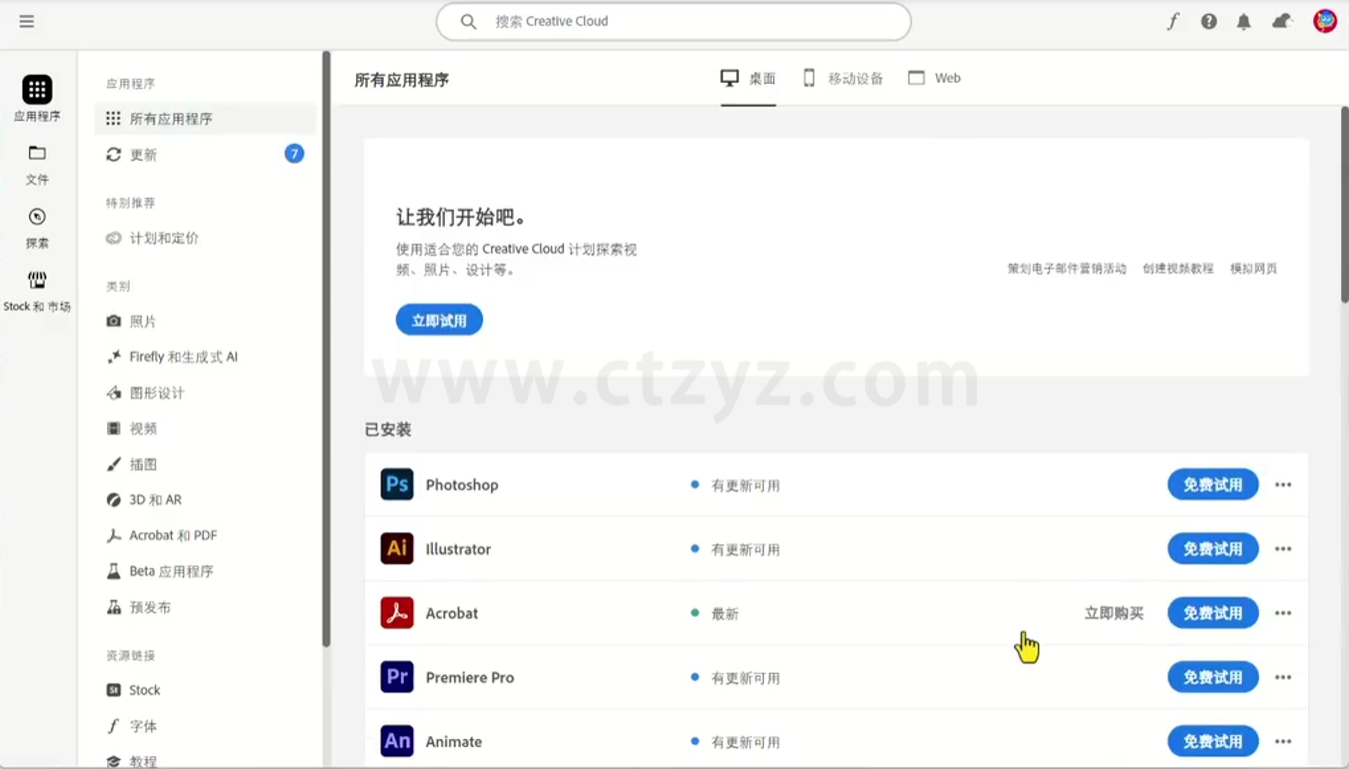This screenshot has height=769, width=1349.
Task: Open the help question mark icon
Action: tap(1209, 21)
